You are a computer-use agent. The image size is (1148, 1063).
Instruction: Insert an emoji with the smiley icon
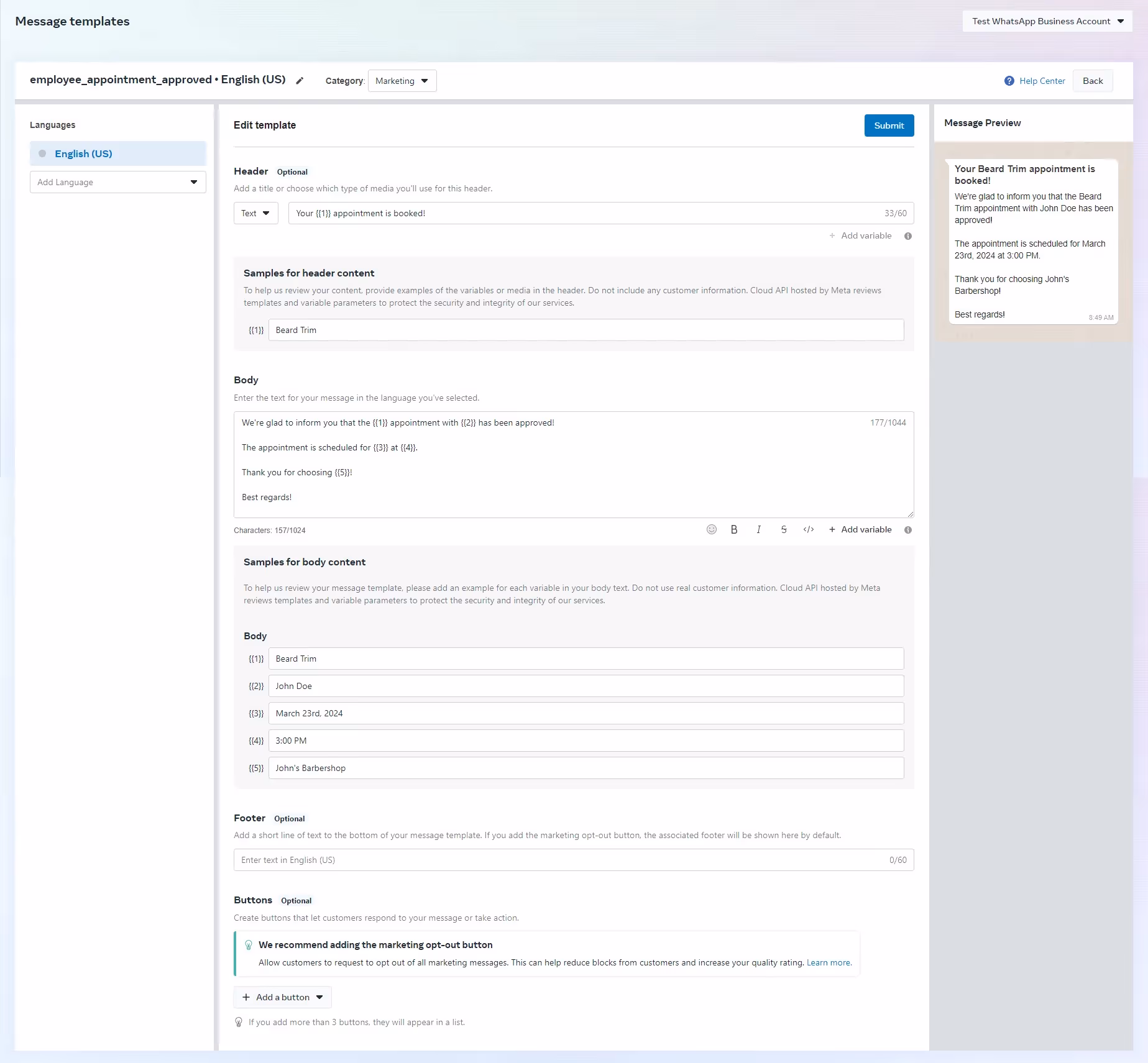click(x=712, y=529)
